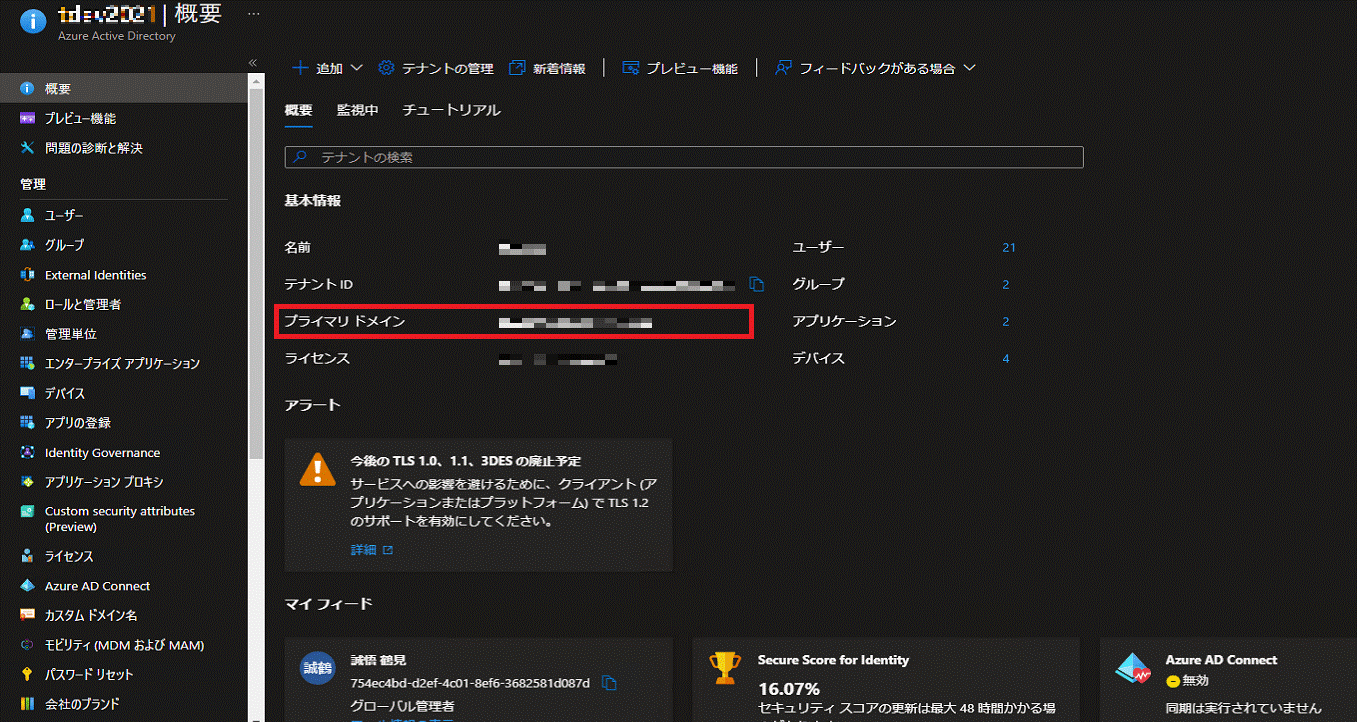Viewport: 1357px width, 722px height.
Task: Open アプリの登録 in sidebar
Action: click(77, 423)
